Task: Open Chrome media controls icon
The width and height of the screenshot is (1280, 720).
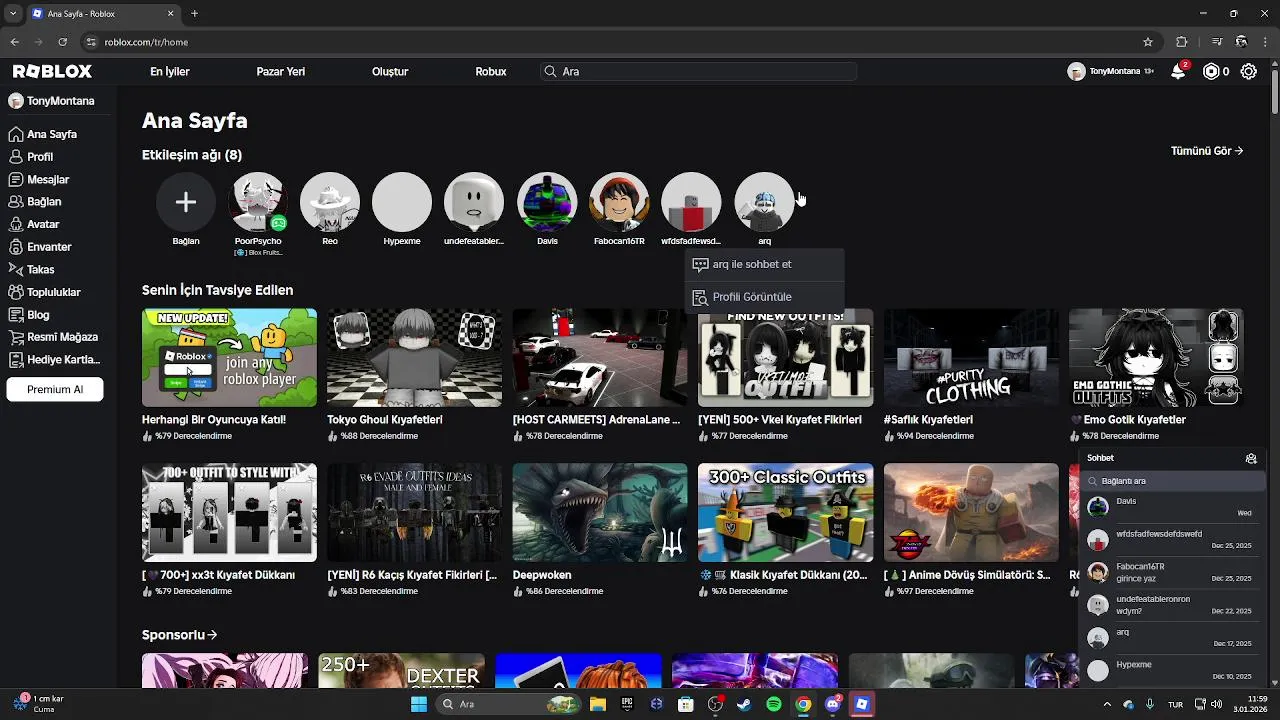Action: pos(1217,42)
